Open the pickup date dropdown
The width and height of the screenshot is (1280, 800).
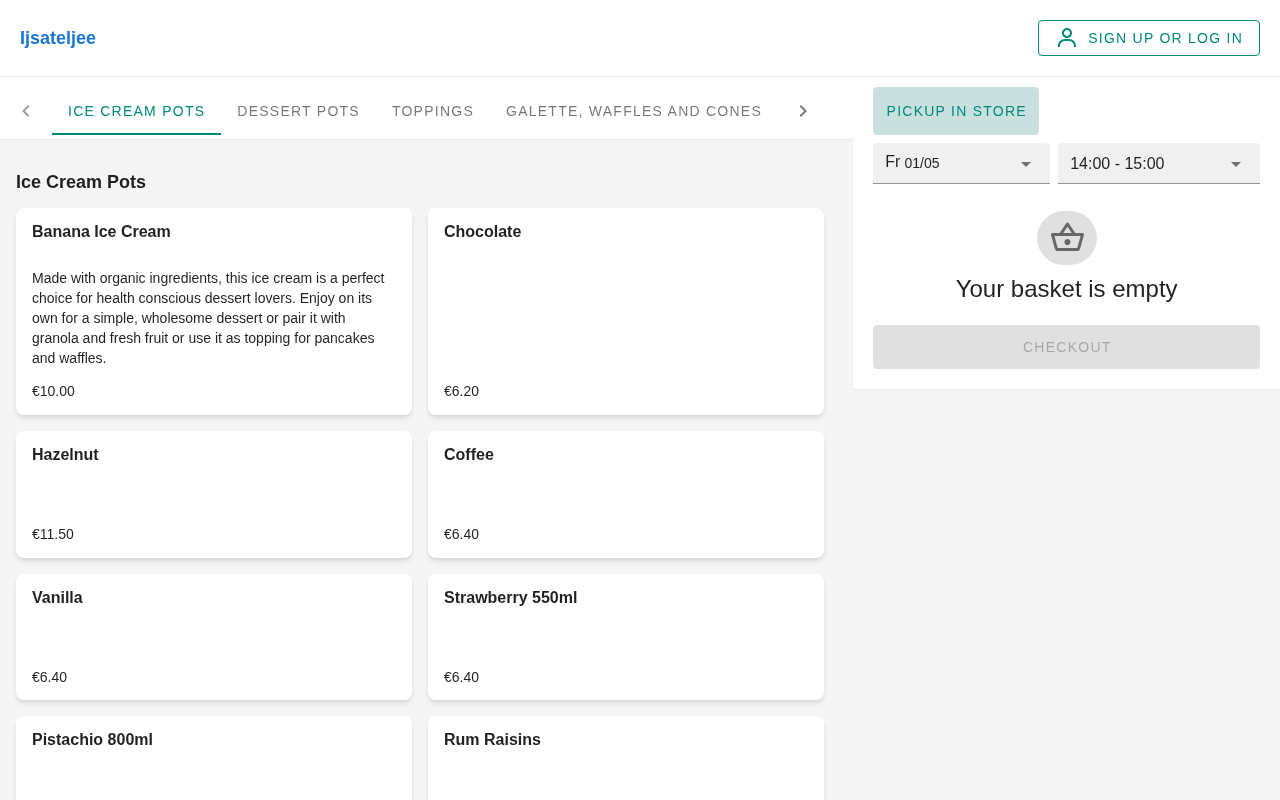click(x=961, y=163)
